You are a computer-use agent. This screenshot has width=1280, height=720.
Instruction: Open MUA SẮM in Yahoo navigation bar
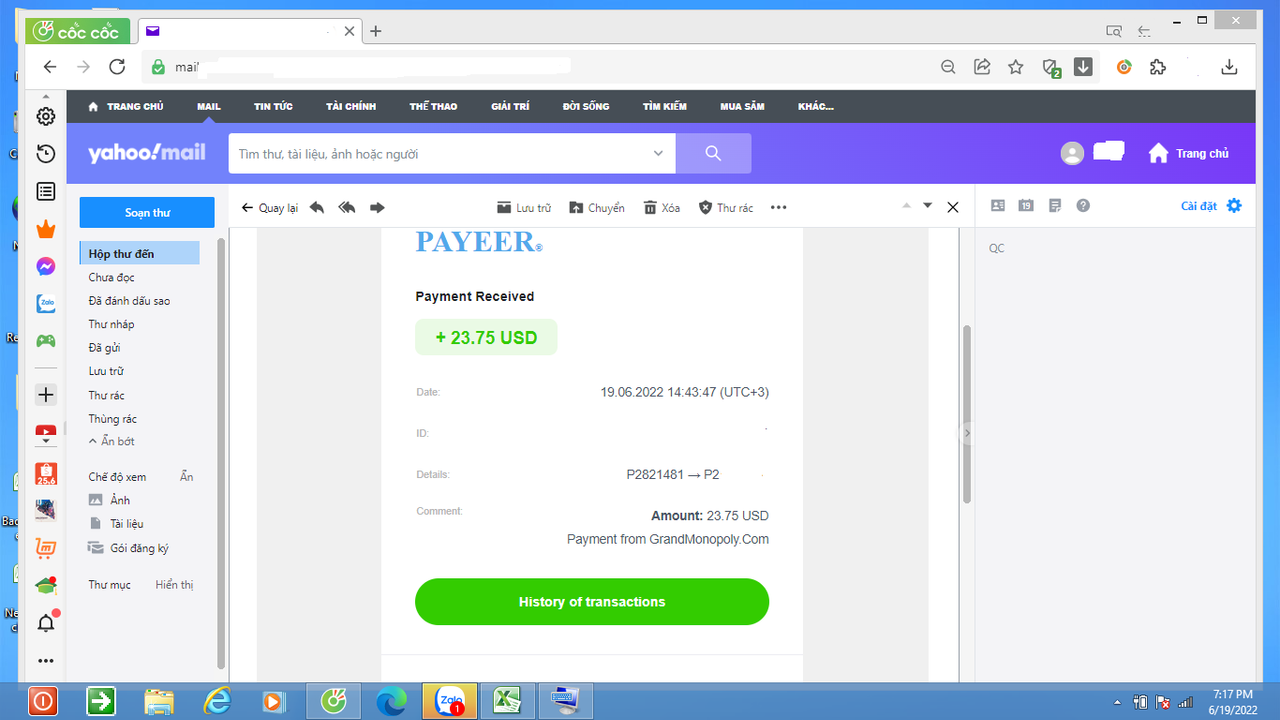tap(742, 106)
